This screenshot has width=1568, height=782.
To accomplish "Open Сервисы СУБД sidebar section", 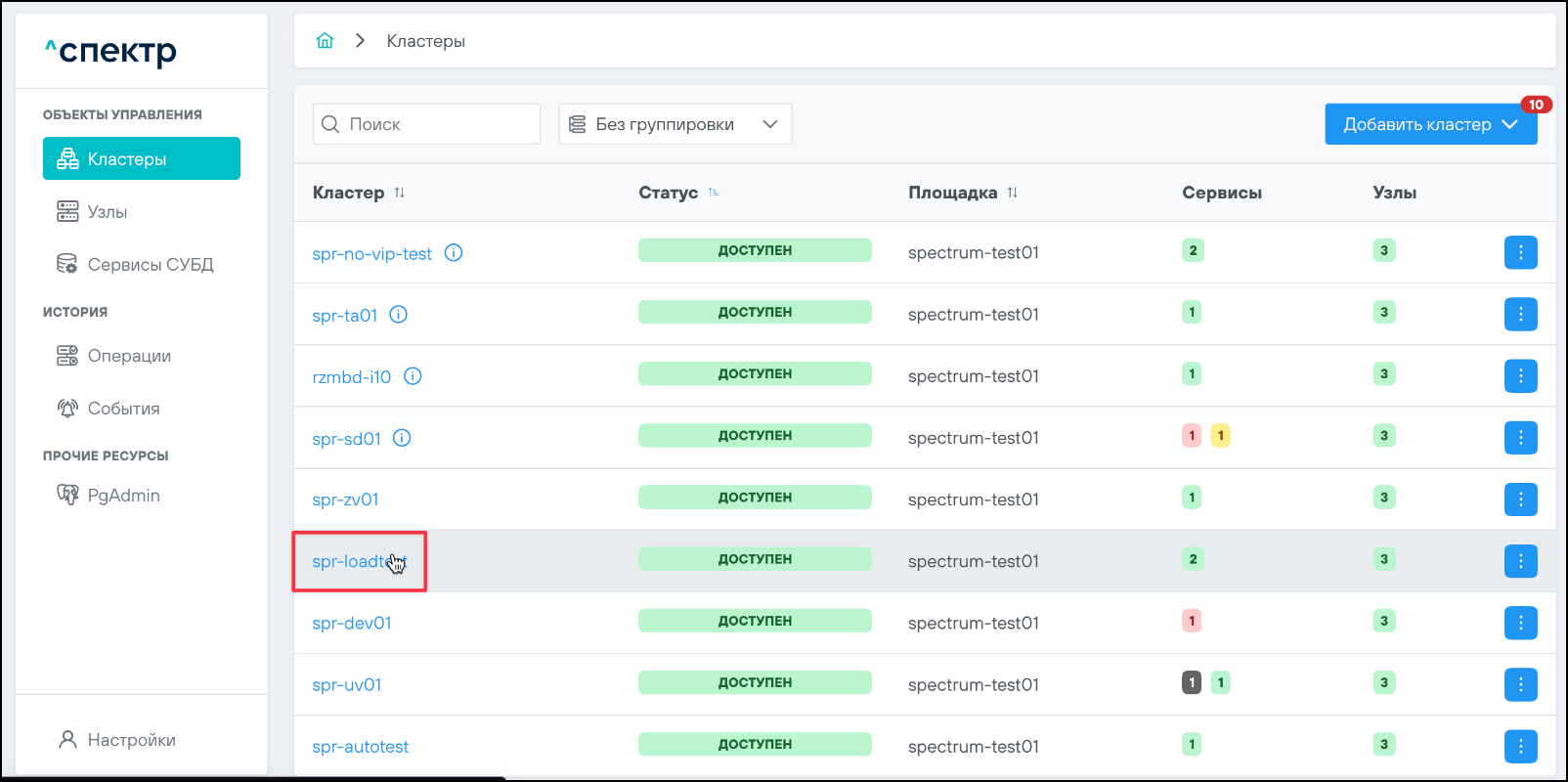I will (x=150, y=265).
